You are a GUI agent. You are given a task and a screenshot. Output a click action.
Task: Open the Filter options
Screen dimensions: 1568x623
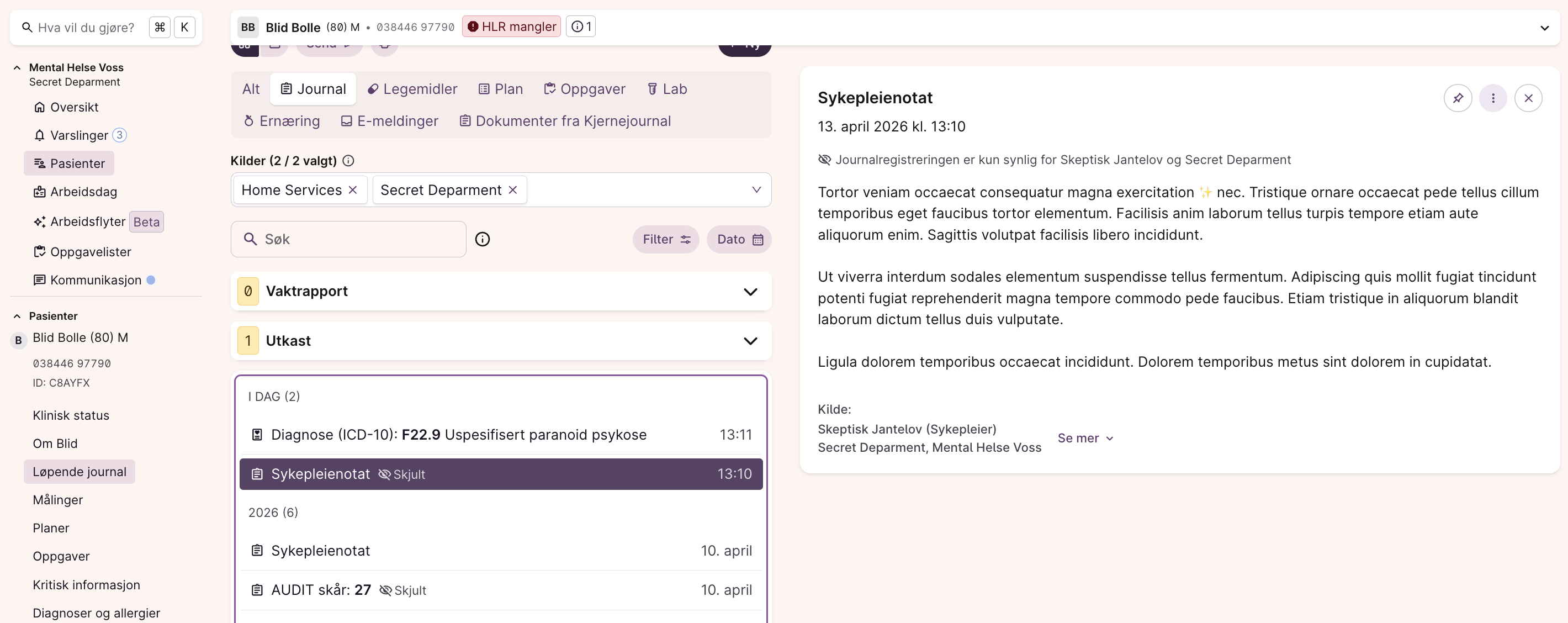pos(666,239)
